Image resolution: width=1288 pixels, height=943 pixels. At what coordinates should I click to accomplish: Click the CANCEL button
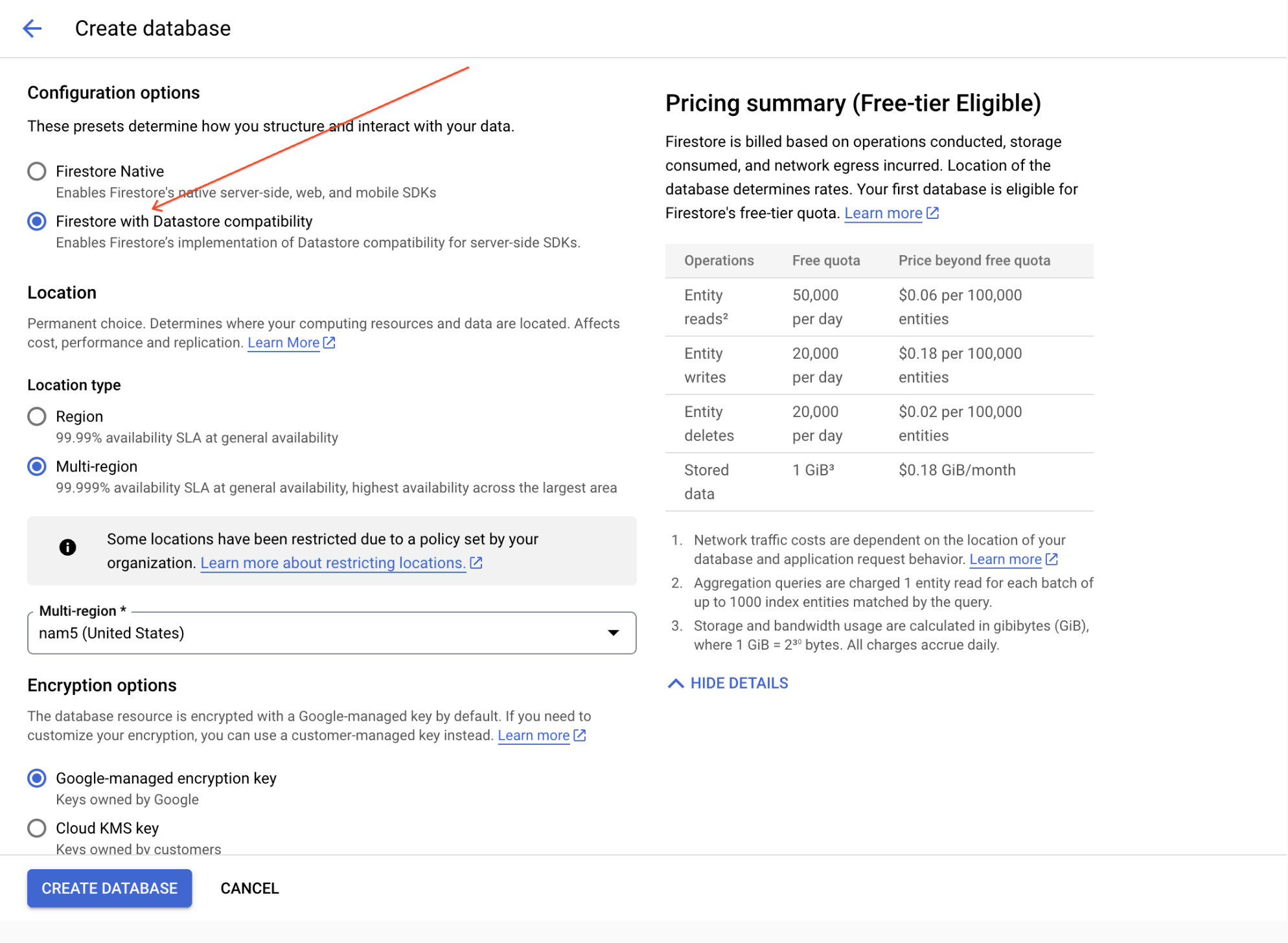click(x=249, y=888)
